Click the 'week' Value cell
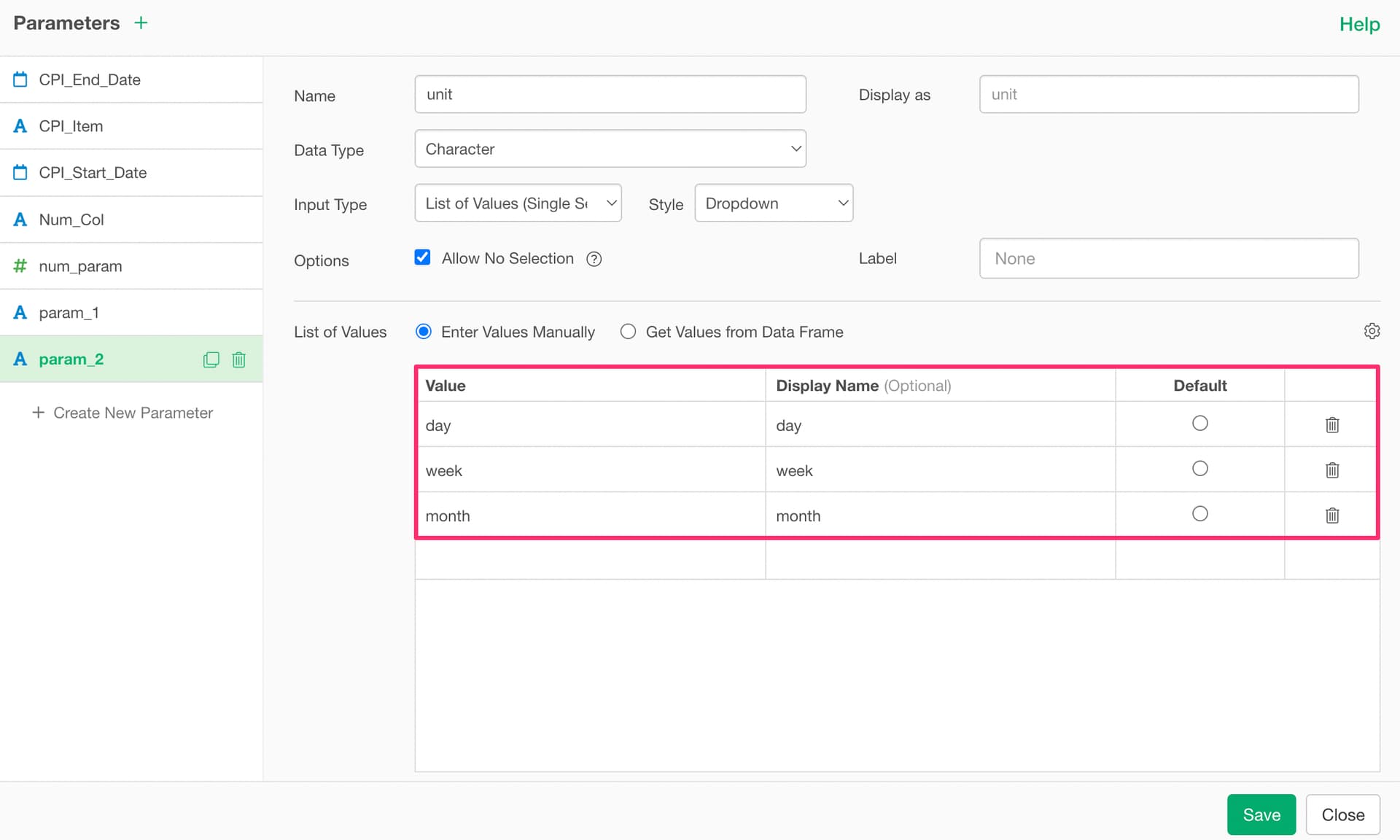 591,470
